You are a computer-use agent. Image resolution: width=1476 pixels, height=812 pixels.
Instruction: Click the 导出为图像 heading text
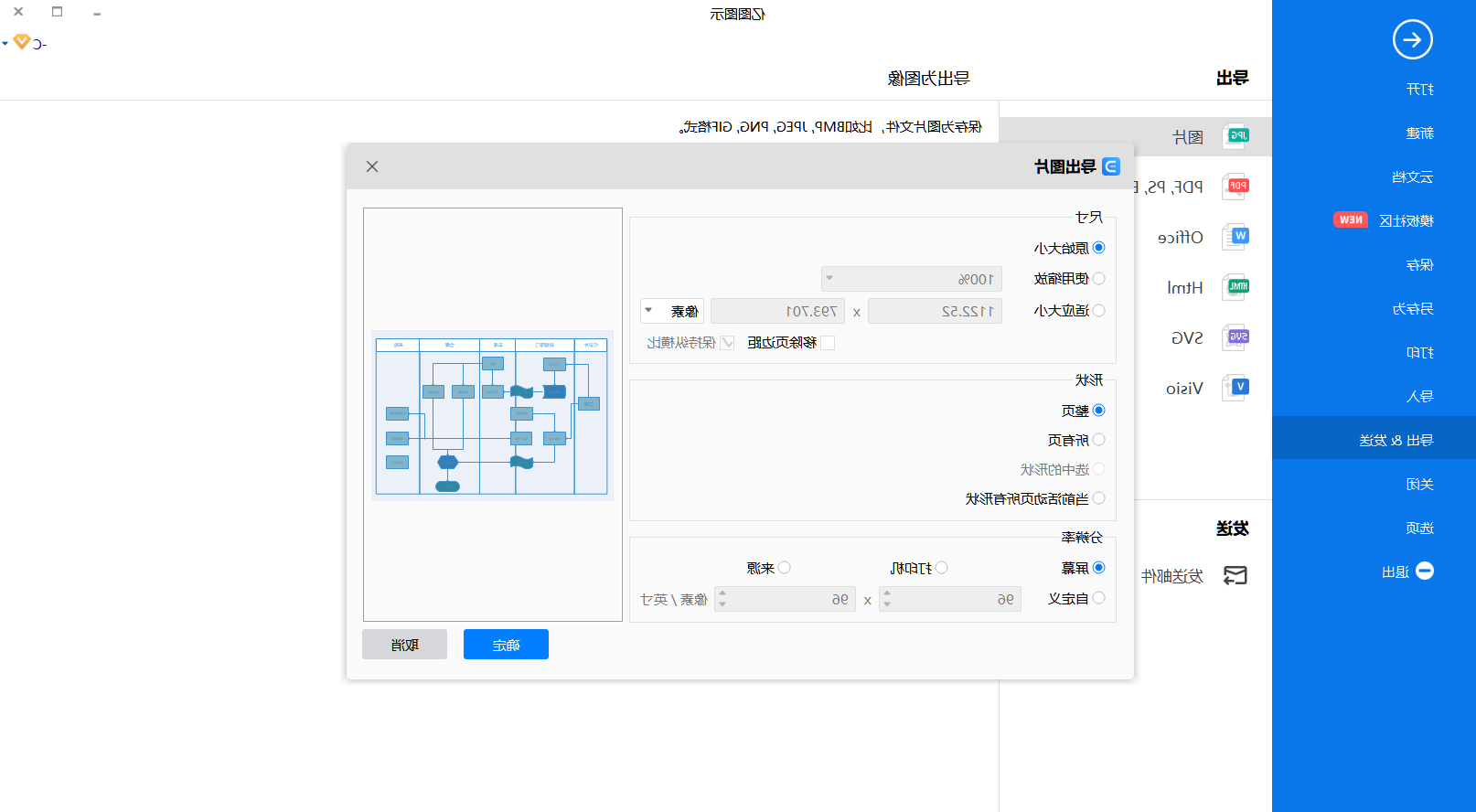(x=928, y=78)
